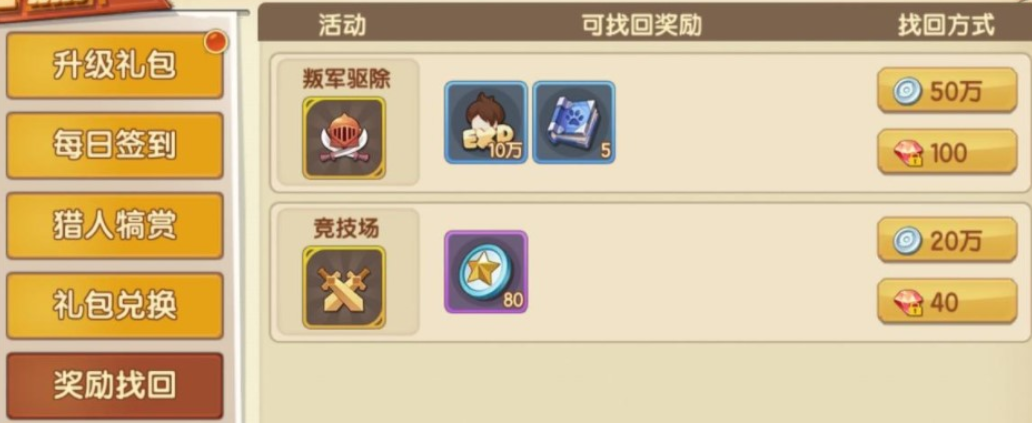Click the 找回方式 column header
The width and height of the screenshot is (1032, 423).
(946, 25)
